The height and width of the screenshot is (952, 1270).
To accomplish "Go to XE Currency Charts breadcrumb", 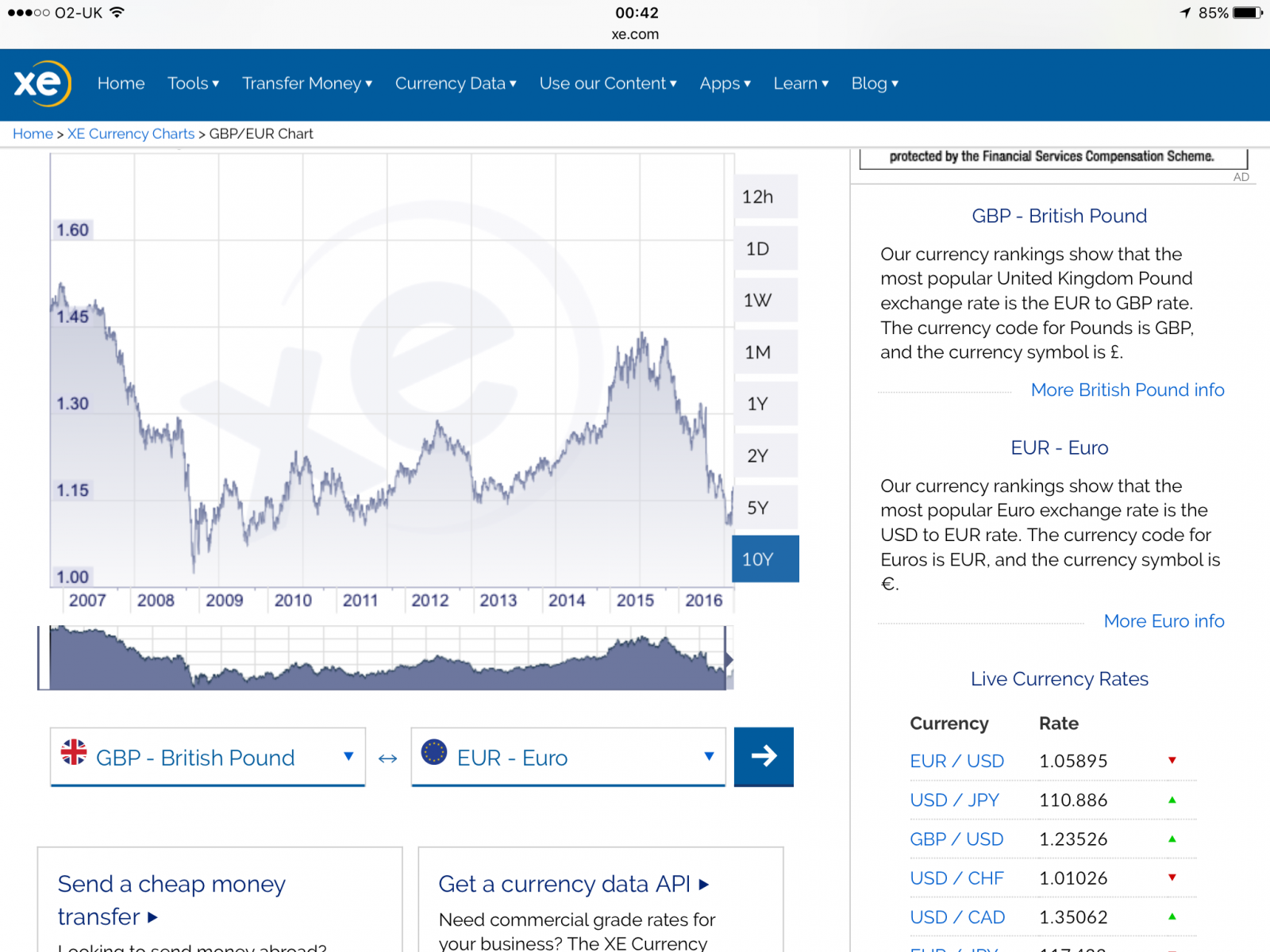I will click(131, 134).
